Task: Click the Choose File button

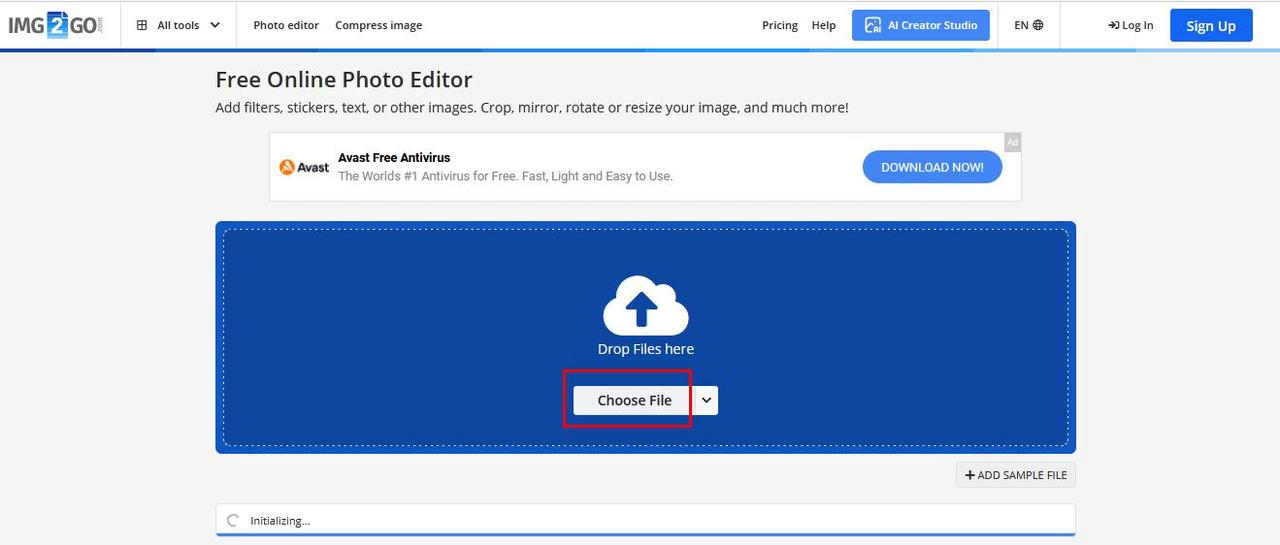Action: (634, 400)
